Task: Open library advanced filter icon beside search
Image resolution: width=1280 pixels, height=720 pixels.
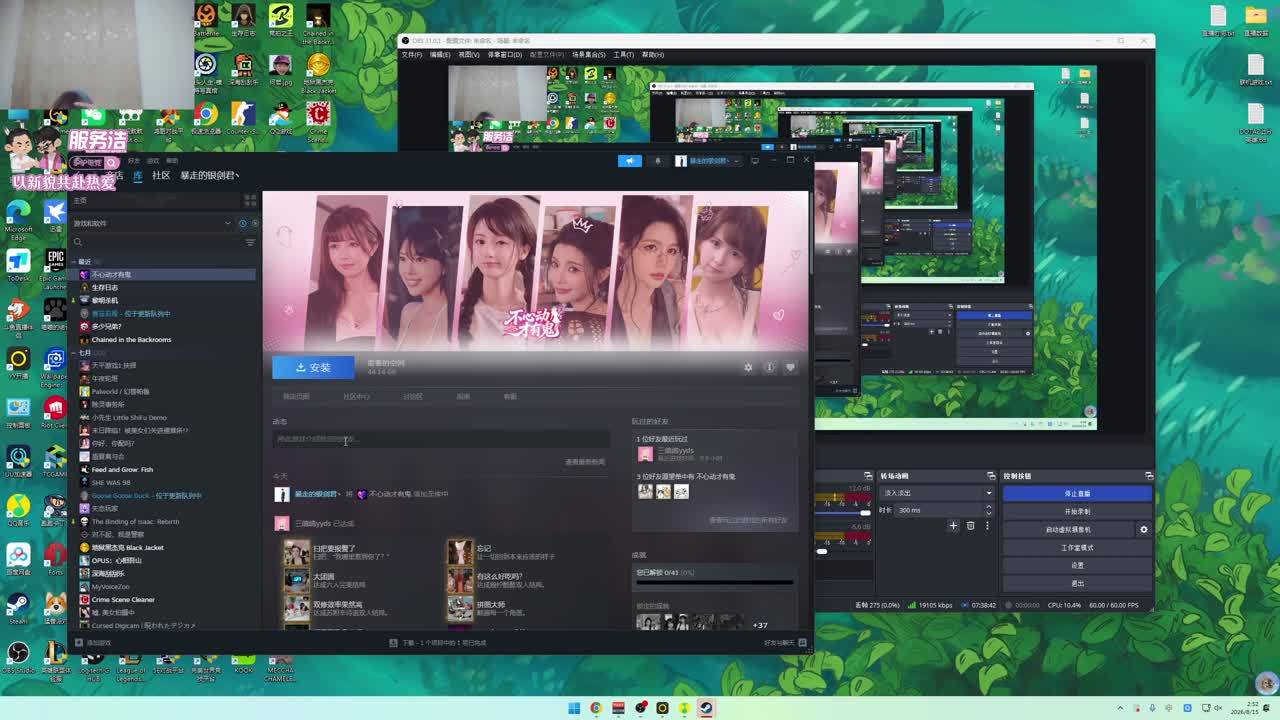Action: [250, 242]
